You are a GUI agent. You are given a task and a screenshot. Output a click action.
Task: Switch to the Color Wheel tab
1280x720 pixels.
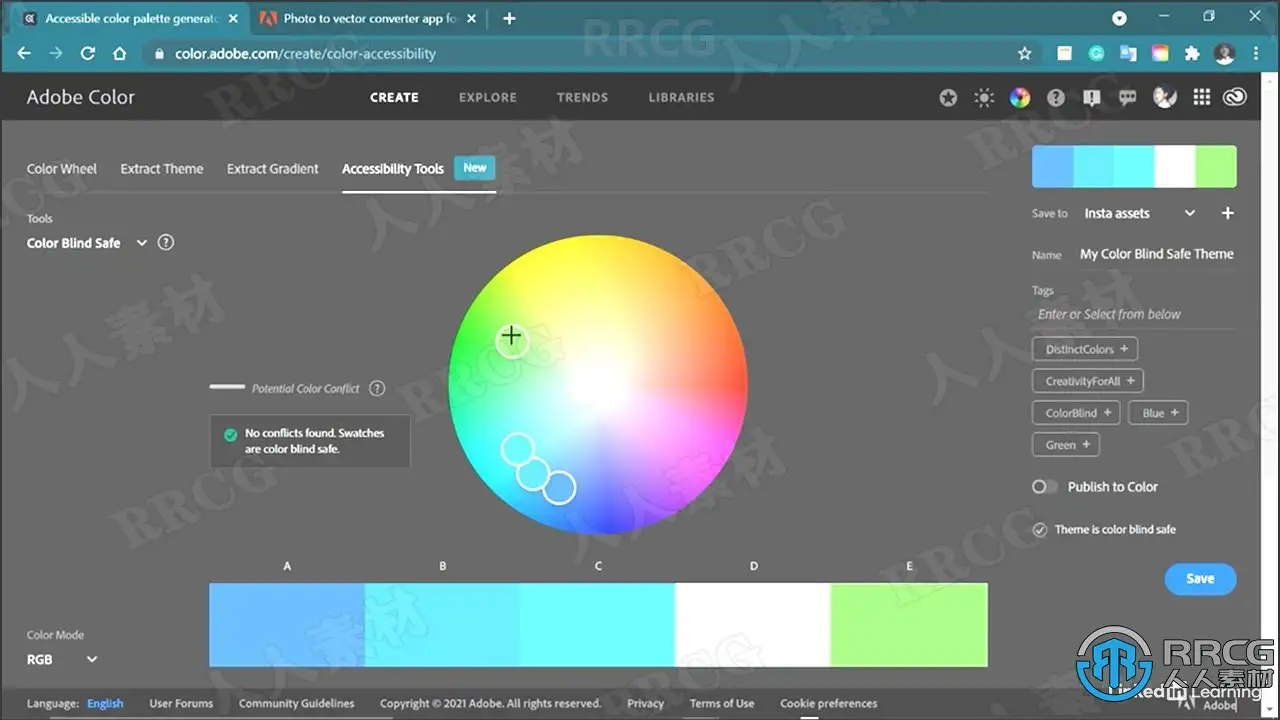pos(62,169)
